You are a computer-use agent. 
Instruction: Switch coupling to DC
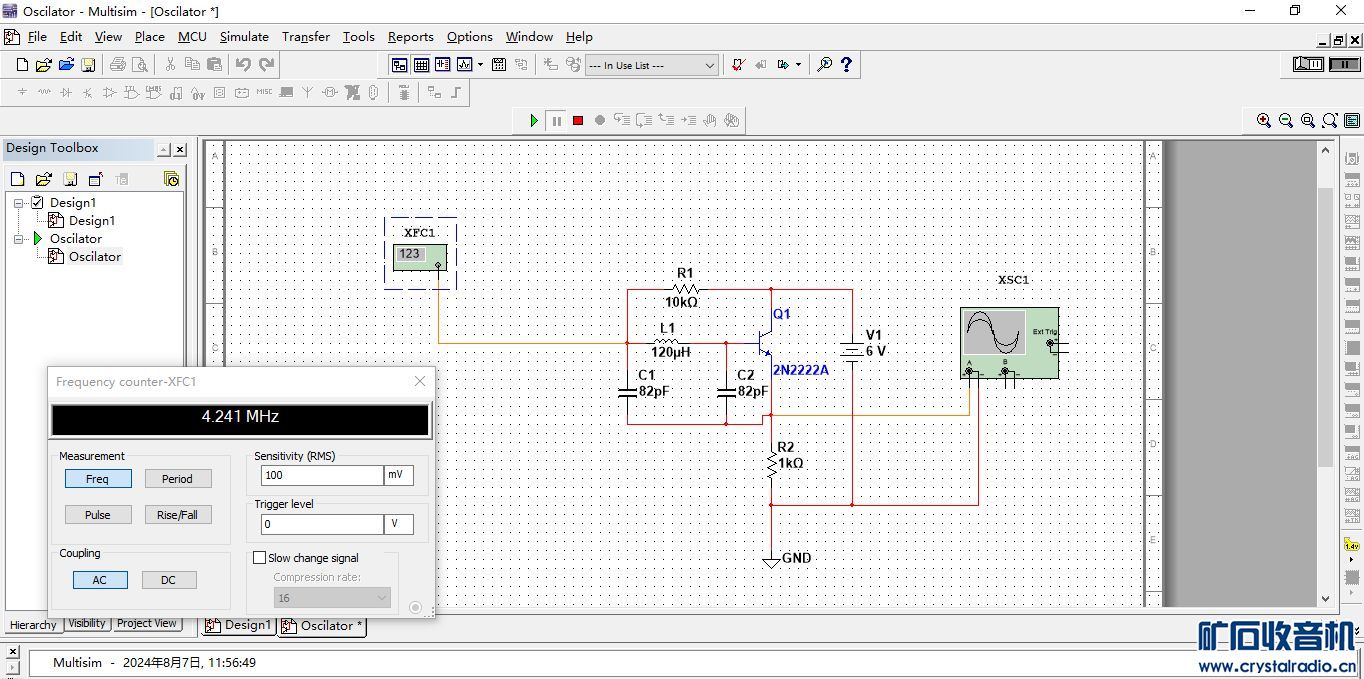click(x=169, y=580)
